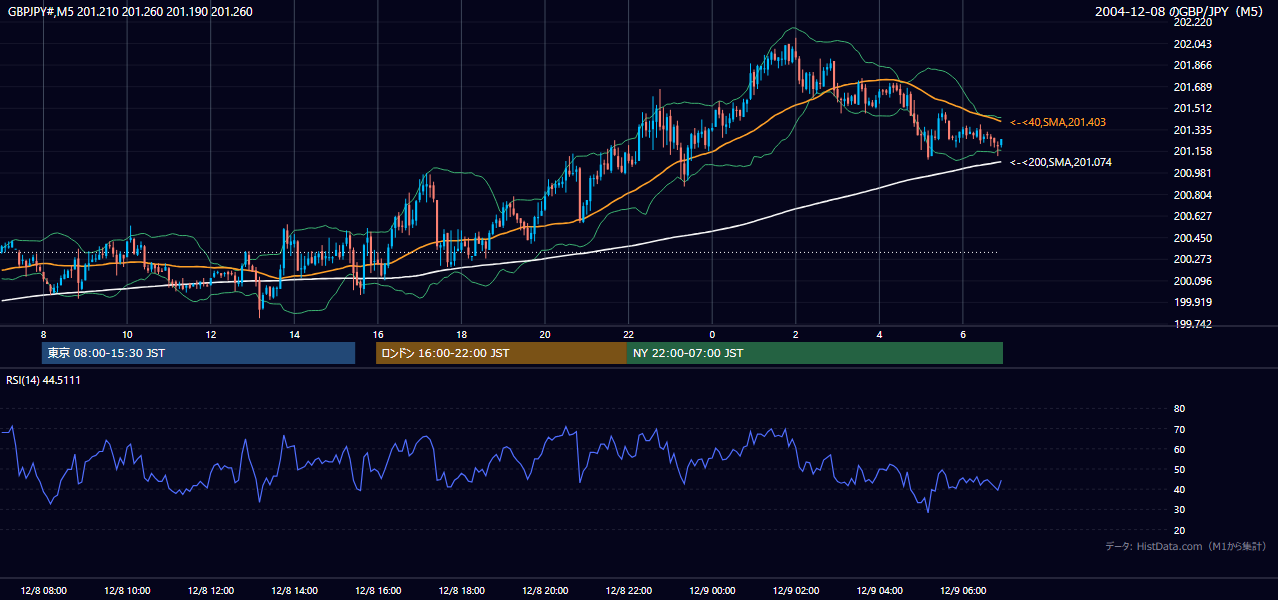Click RSI scale value 40

pos(1179,489)
